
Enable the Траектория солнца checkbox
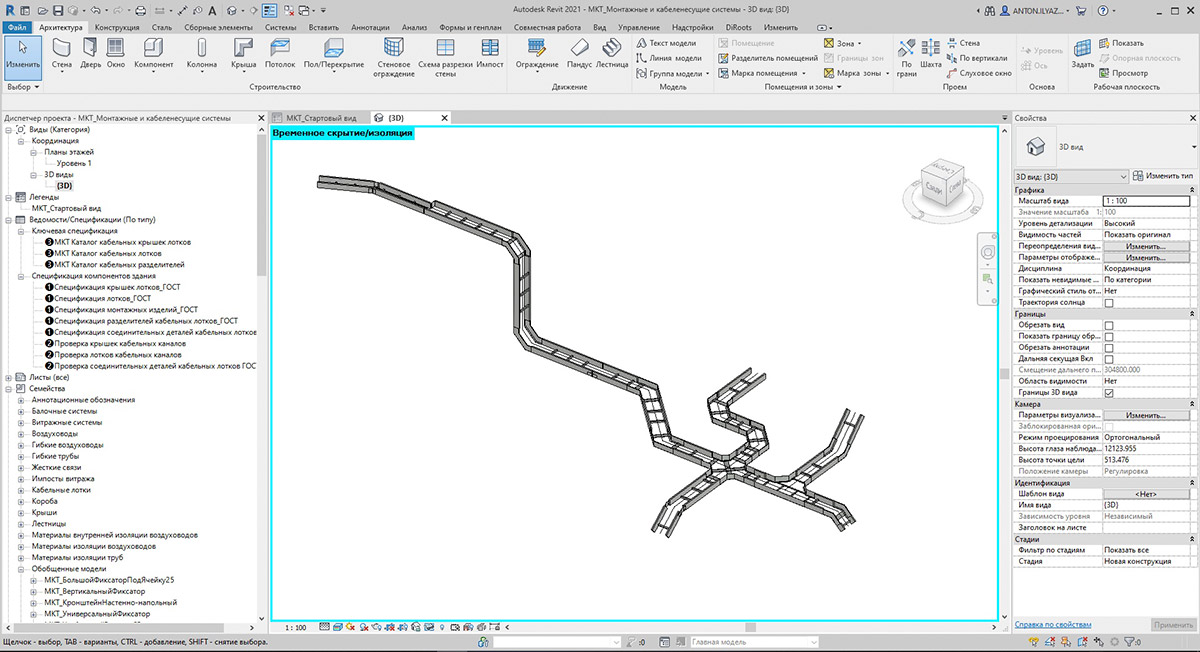pos(1108,302)
